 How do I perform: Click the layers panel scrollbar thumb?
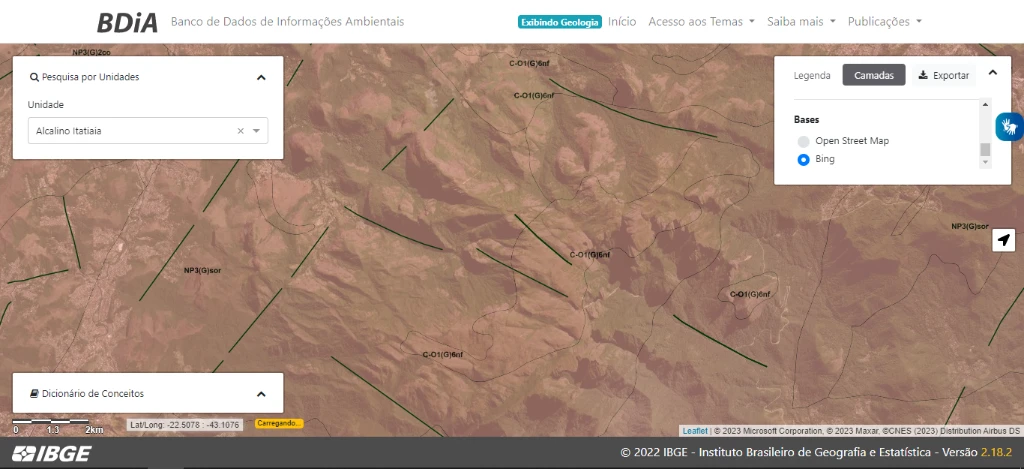tap(985, 149)
